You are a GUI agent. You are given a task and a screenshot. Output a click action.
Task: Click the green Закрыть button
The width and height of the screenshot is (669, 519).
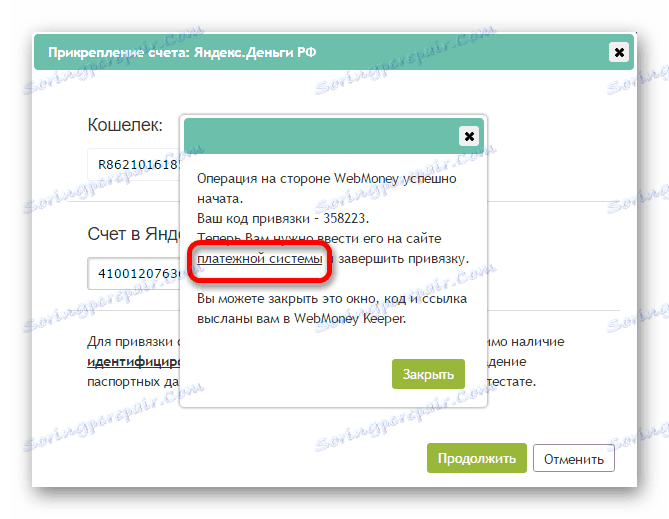[428, 374]
